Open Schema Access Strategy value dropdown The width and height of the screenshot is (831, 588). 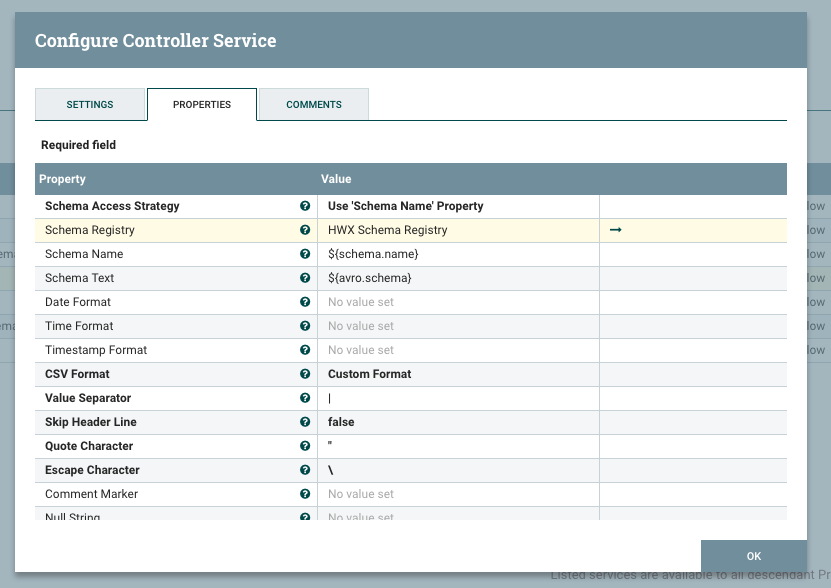coord(457,206)
